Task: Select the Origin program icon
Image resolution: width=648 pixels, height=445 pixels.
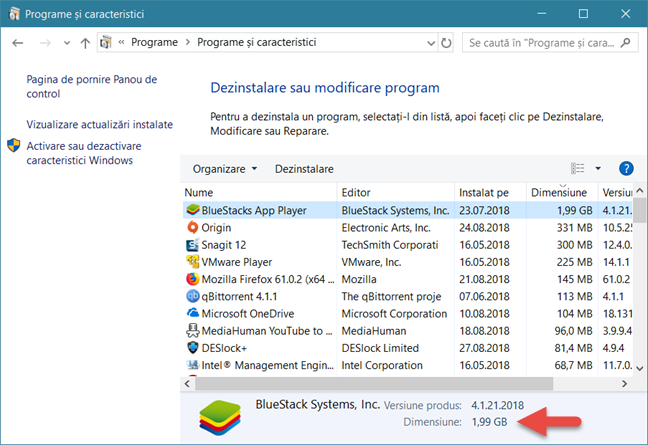Action: point(193,227)
